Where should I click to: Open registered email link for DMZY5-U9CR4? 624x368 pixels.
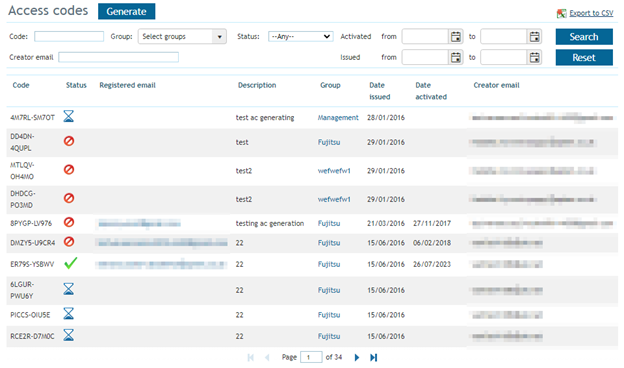point(162,243)
